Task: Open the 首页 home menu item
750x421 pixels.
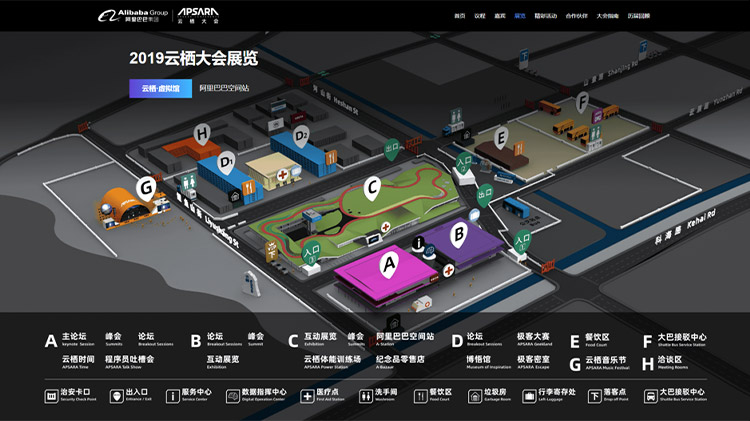Action: pos(460,16)
